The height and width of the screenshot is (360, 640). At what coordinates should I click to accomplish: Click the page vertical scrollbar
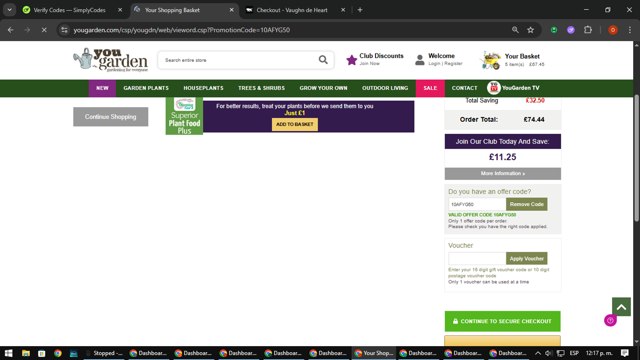[636, 157]
